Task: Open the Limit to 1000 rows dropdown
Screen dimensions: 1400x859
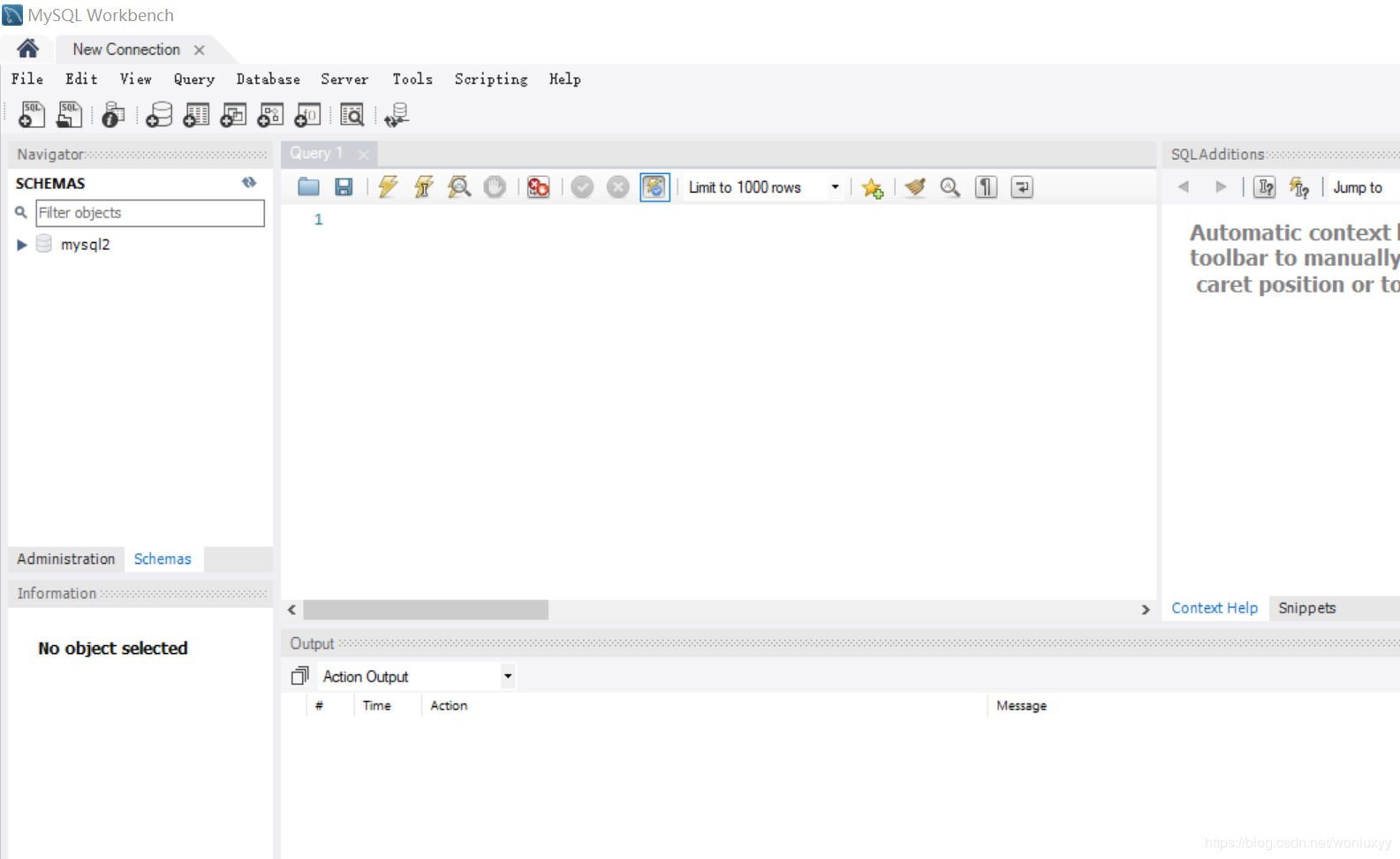Action: pyautogui.click(x=763, y=187)
